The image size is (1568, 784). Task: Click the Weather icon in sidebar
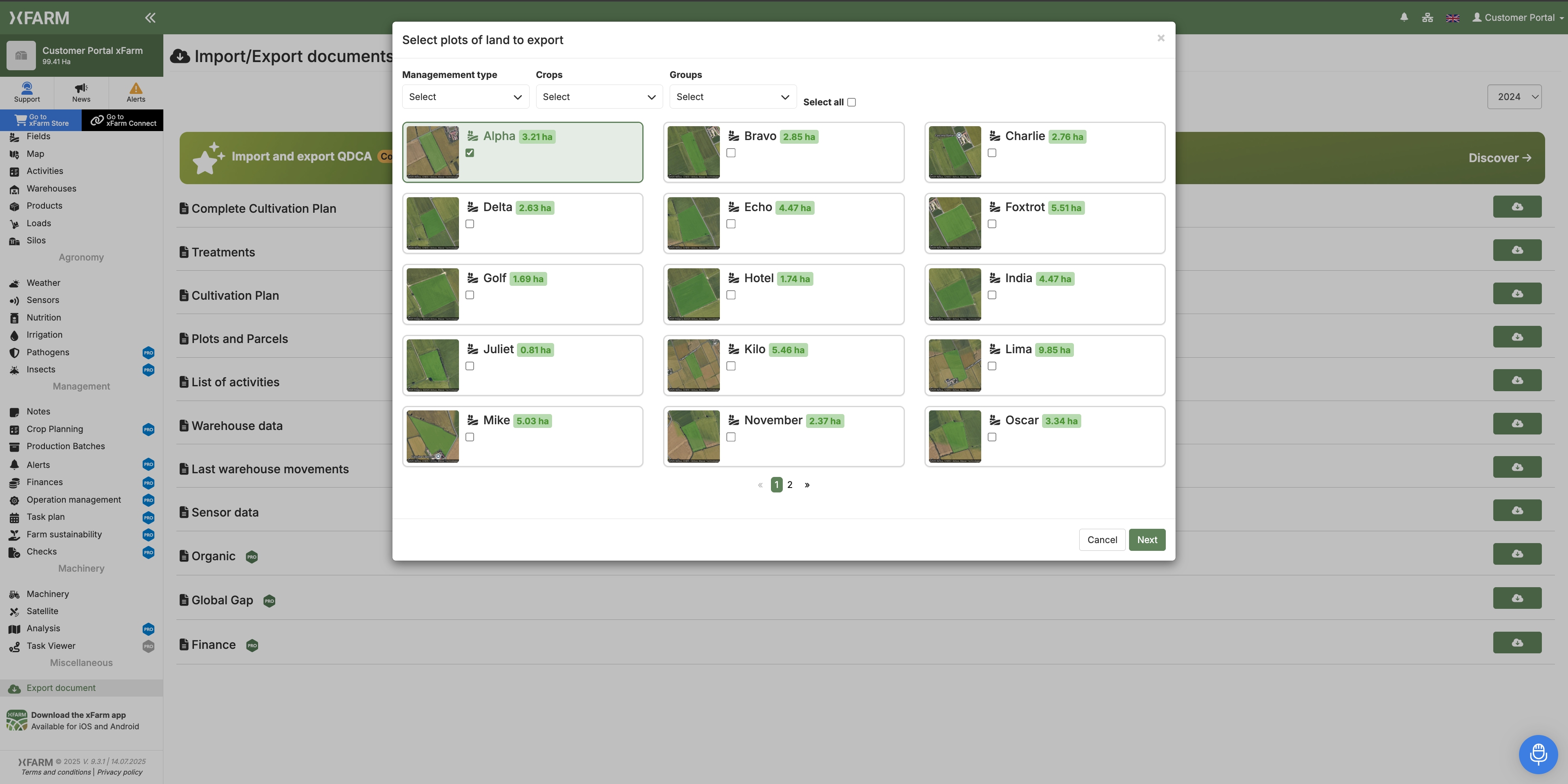click(15, 283)
